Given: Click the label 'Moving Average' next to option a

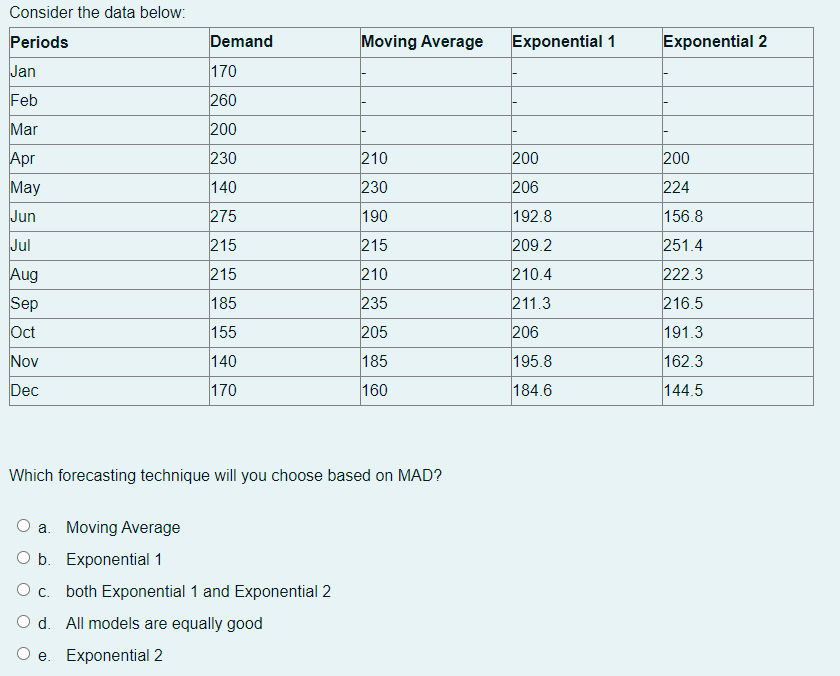Looking at the screenshot, I should coord(122,527).
